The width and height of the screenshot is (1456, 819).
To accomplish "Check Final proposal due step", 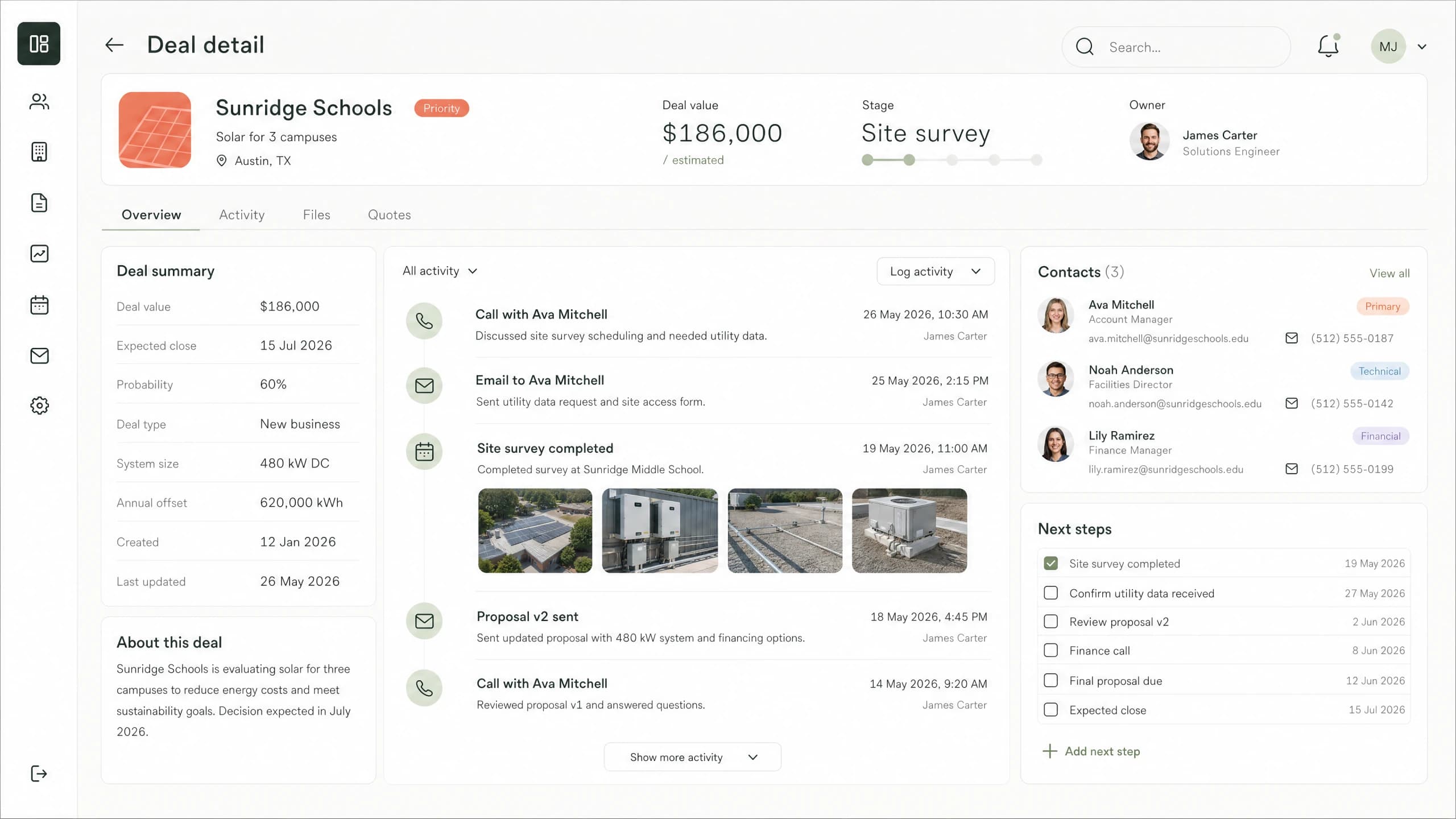I will (x=1050, y=680).
